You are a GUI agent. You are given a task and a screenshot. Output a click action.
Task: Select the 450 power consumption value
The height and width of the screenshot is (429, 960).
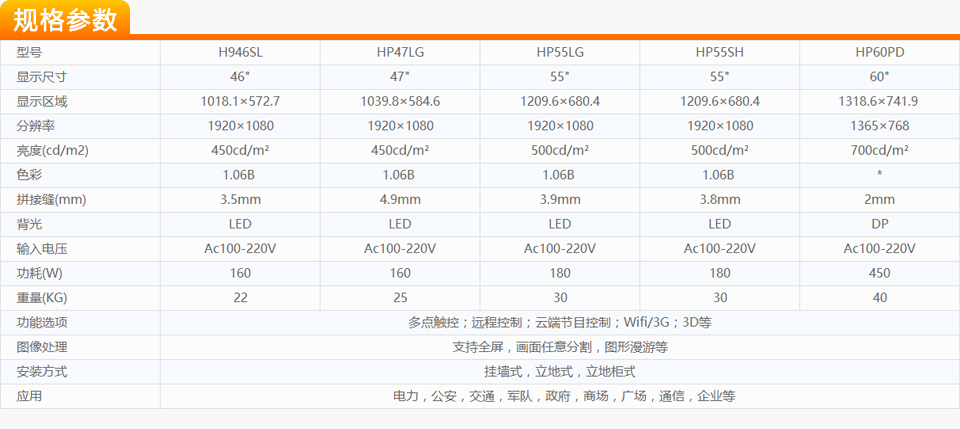click(880, 273)
